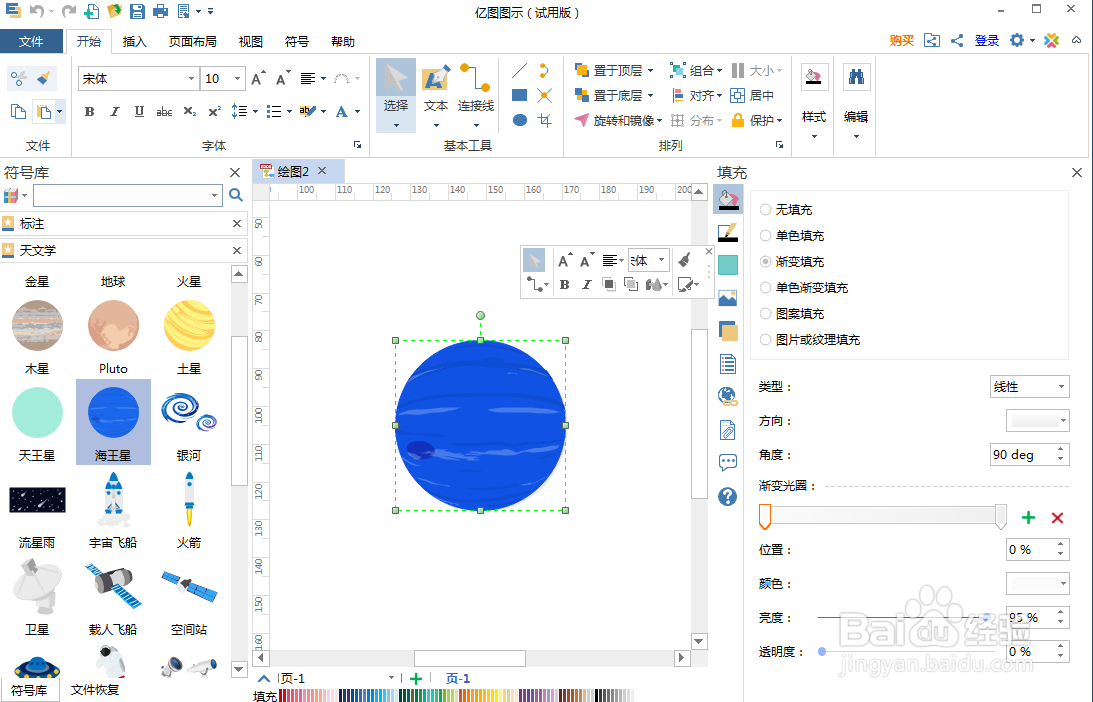Click the symbol library search magnifier

[236, 195]
